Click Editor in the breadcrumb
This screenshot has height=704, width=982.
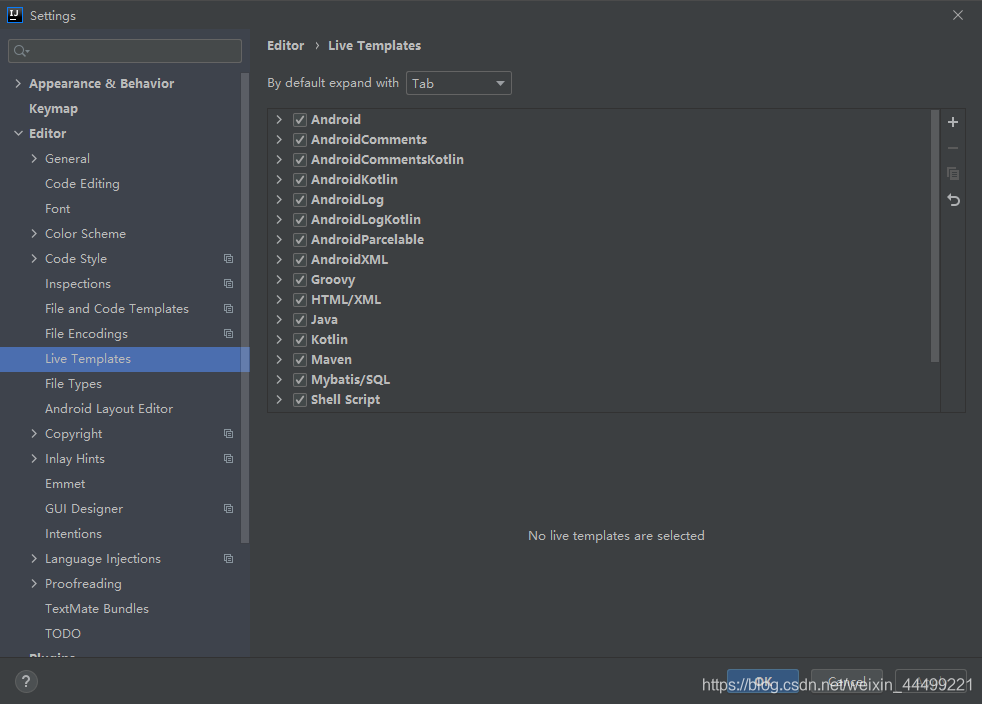[x=286, y=46]
